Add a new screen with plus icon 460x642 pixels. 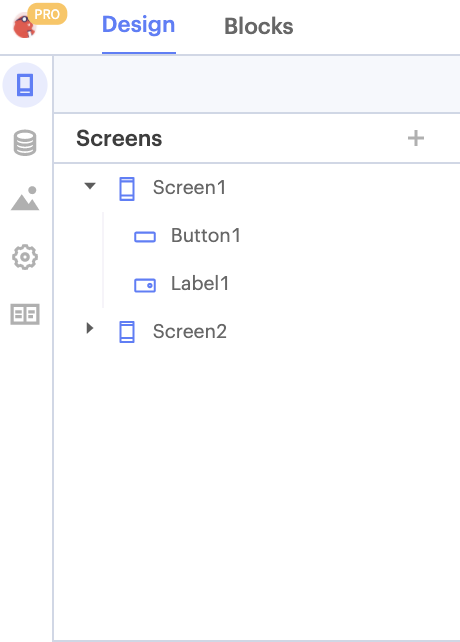(x=416, y=138)
